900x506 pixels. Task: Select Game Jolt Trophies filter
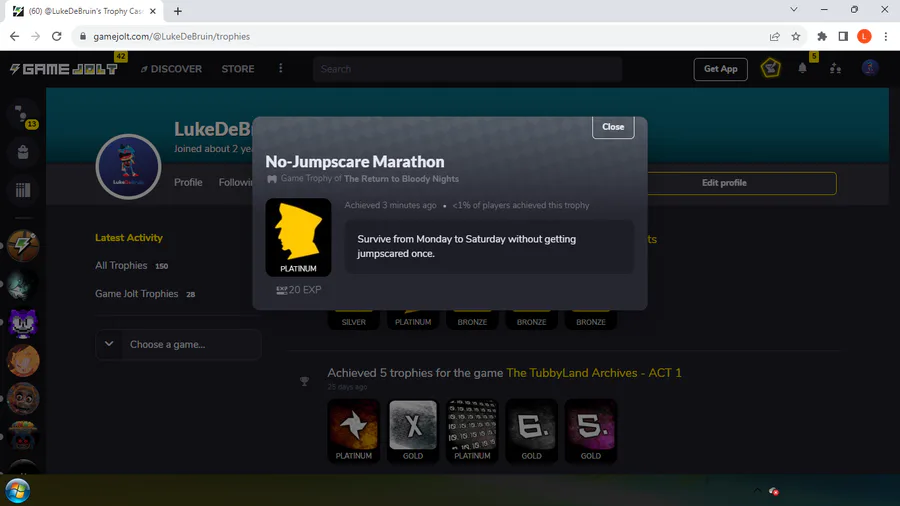(145, 294)
